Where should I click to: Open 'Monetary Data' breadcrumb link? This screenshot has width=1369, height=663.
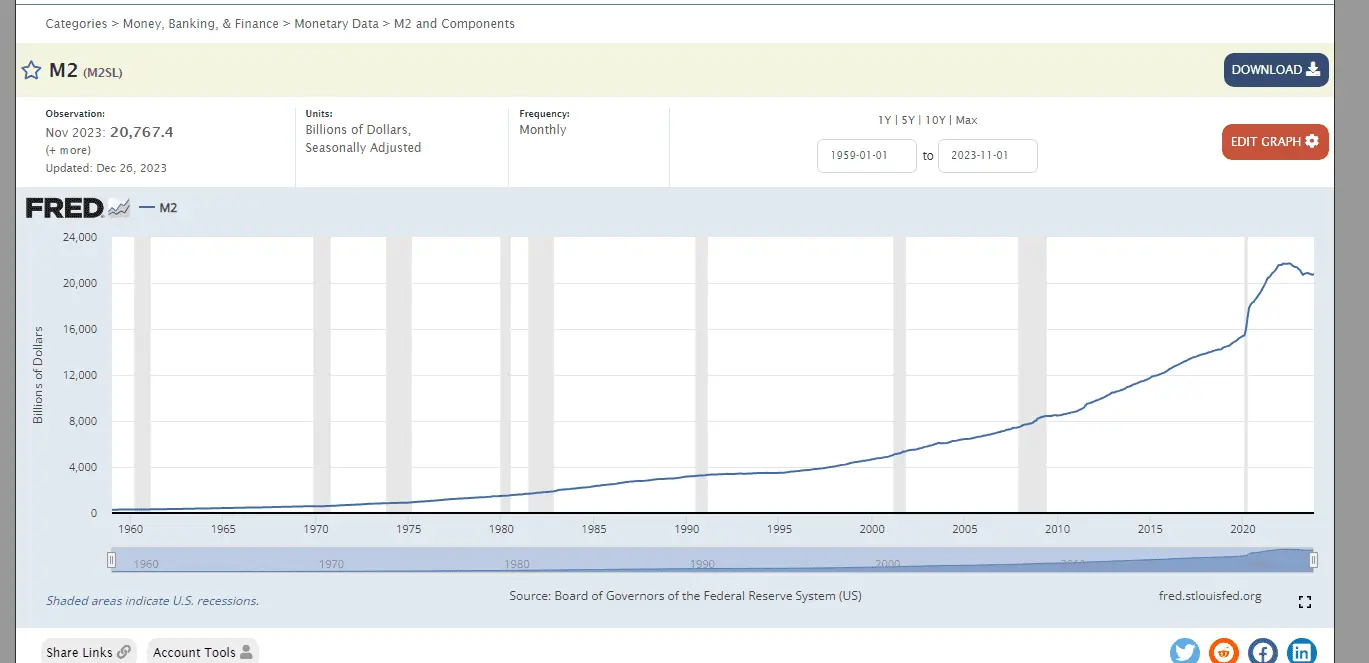(336, 23)
